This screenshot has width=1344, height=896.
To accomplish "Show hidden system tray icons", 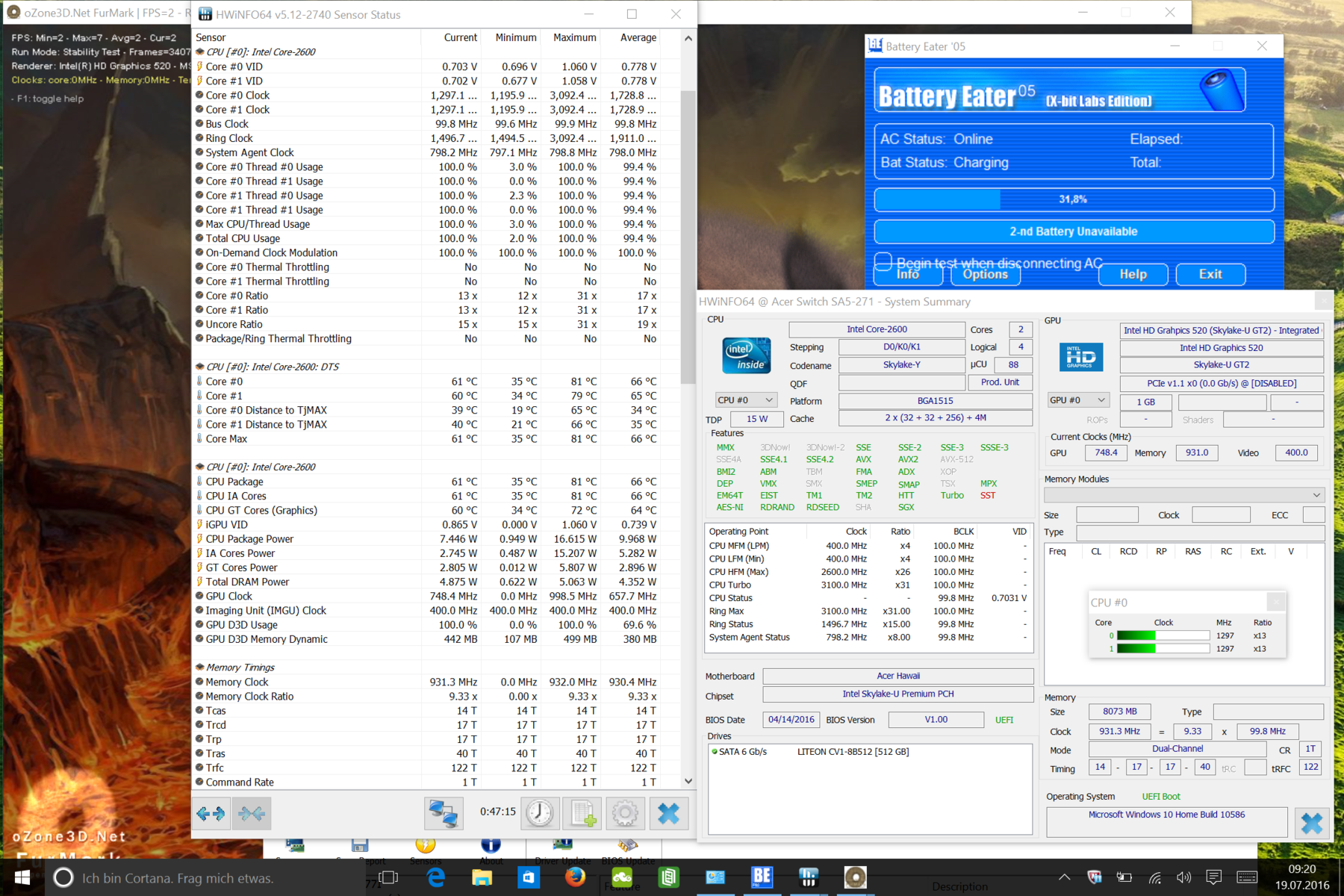I will tap(1064, 877).
